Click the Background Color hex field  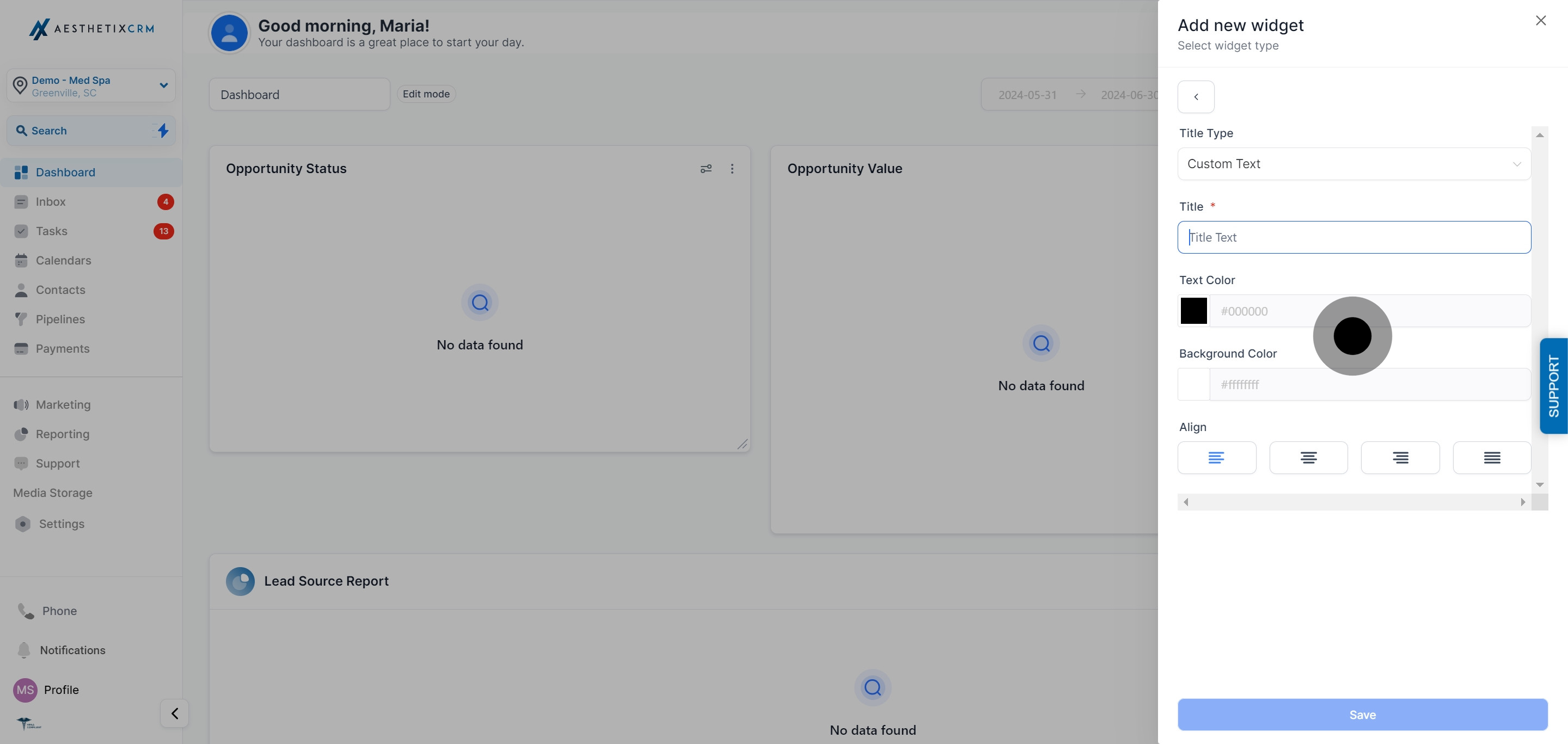(1370, 384)
